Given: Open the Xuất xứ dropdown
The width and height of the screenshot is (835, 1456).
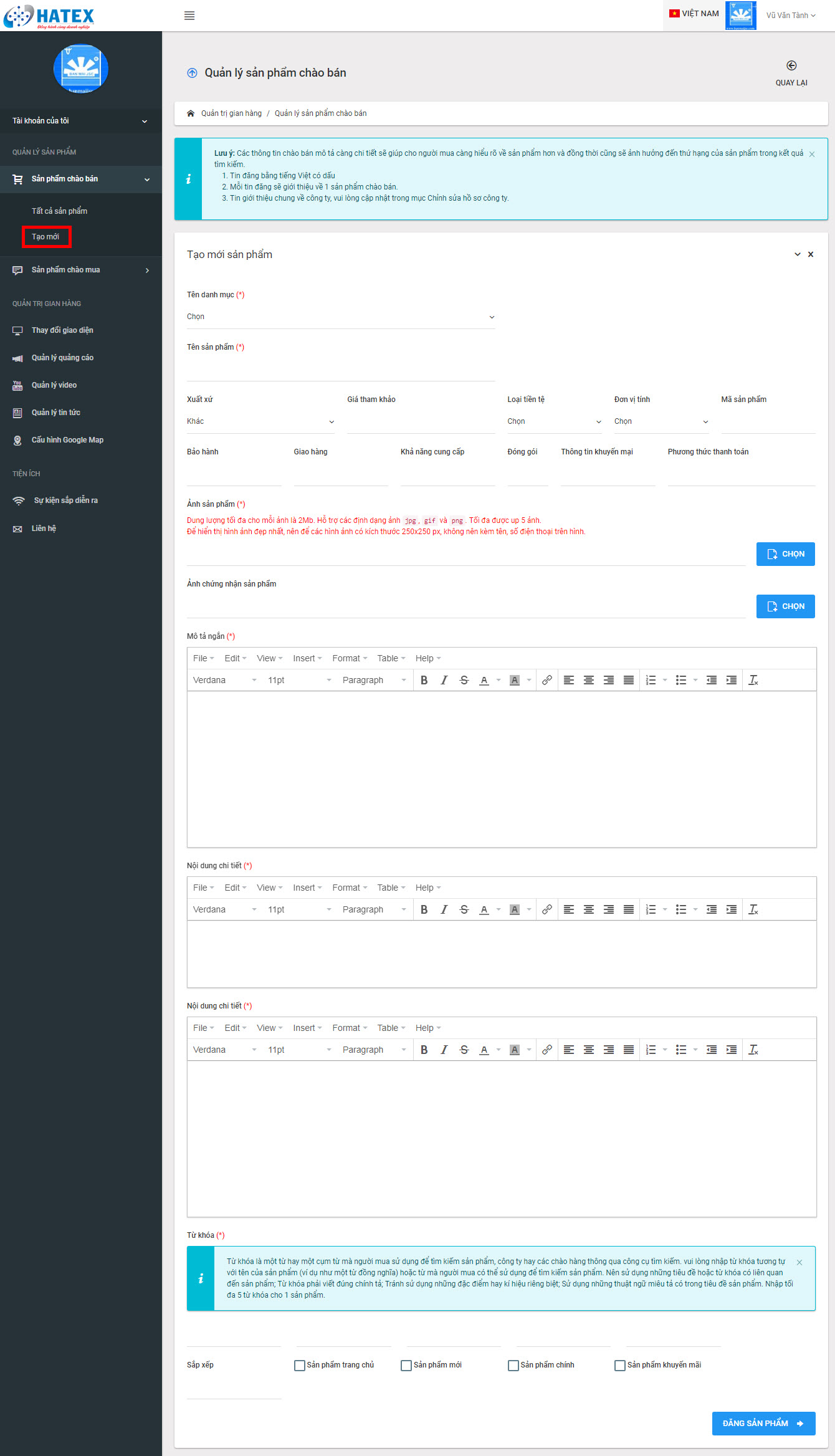Looking at the screenshot, I should coord(260,421).
